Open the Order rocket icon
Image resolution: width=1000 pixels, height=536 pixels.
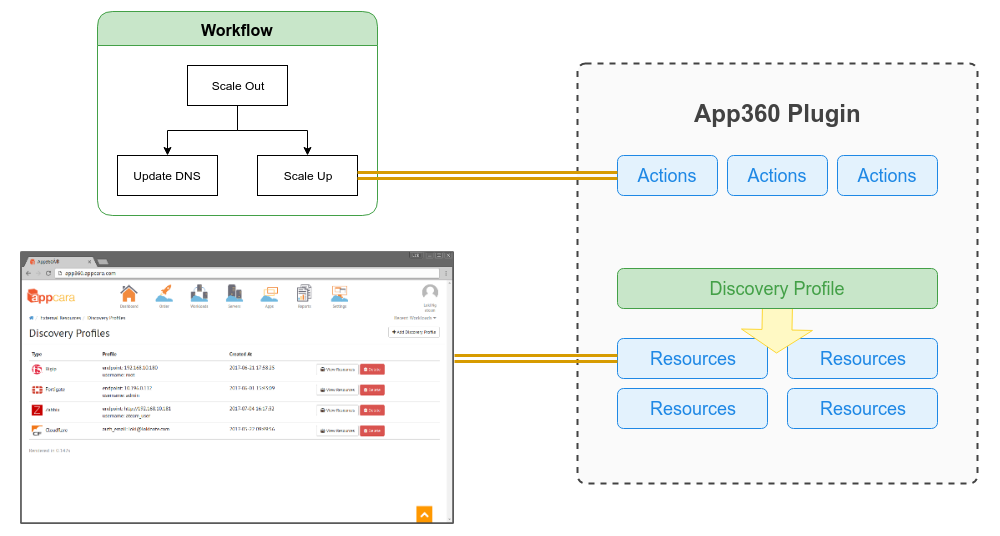pos(164,294)
